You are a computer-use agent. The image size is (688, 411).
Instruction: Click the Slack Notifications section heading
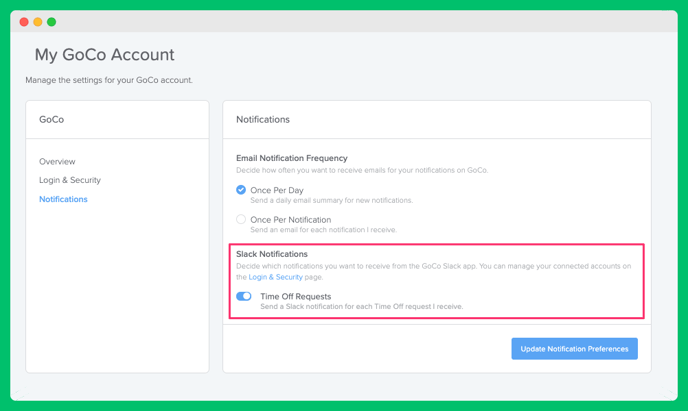point(272,254)
